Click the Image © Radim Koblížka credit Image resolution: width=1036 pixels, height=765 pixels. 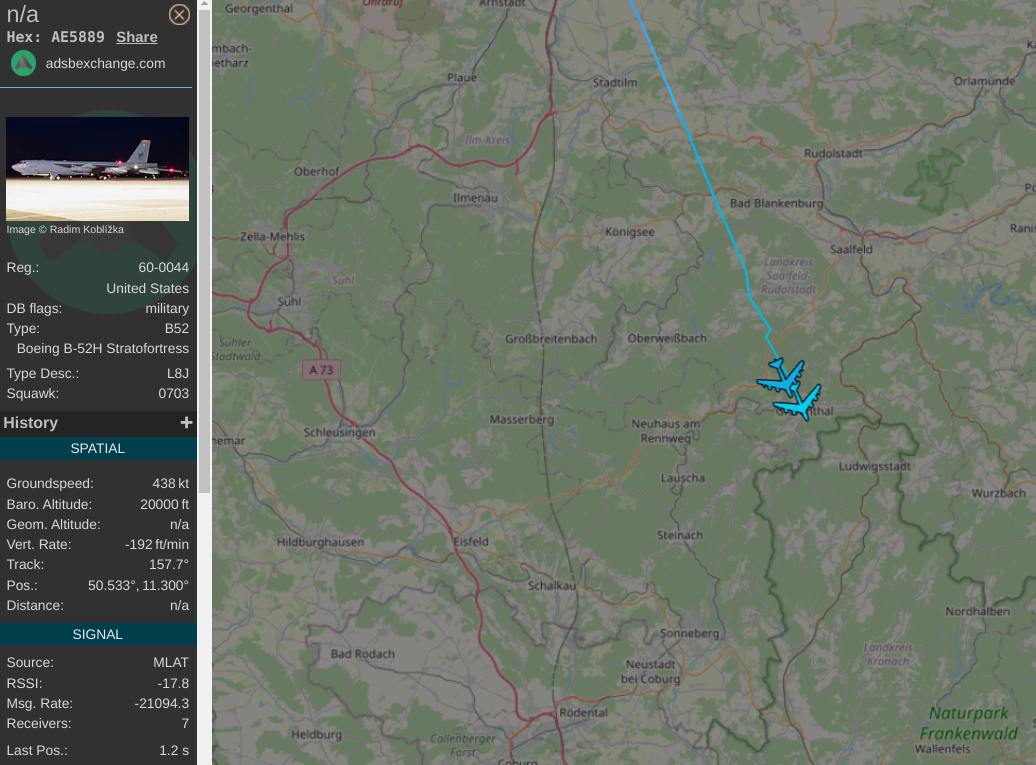click(x=65, y=229)
